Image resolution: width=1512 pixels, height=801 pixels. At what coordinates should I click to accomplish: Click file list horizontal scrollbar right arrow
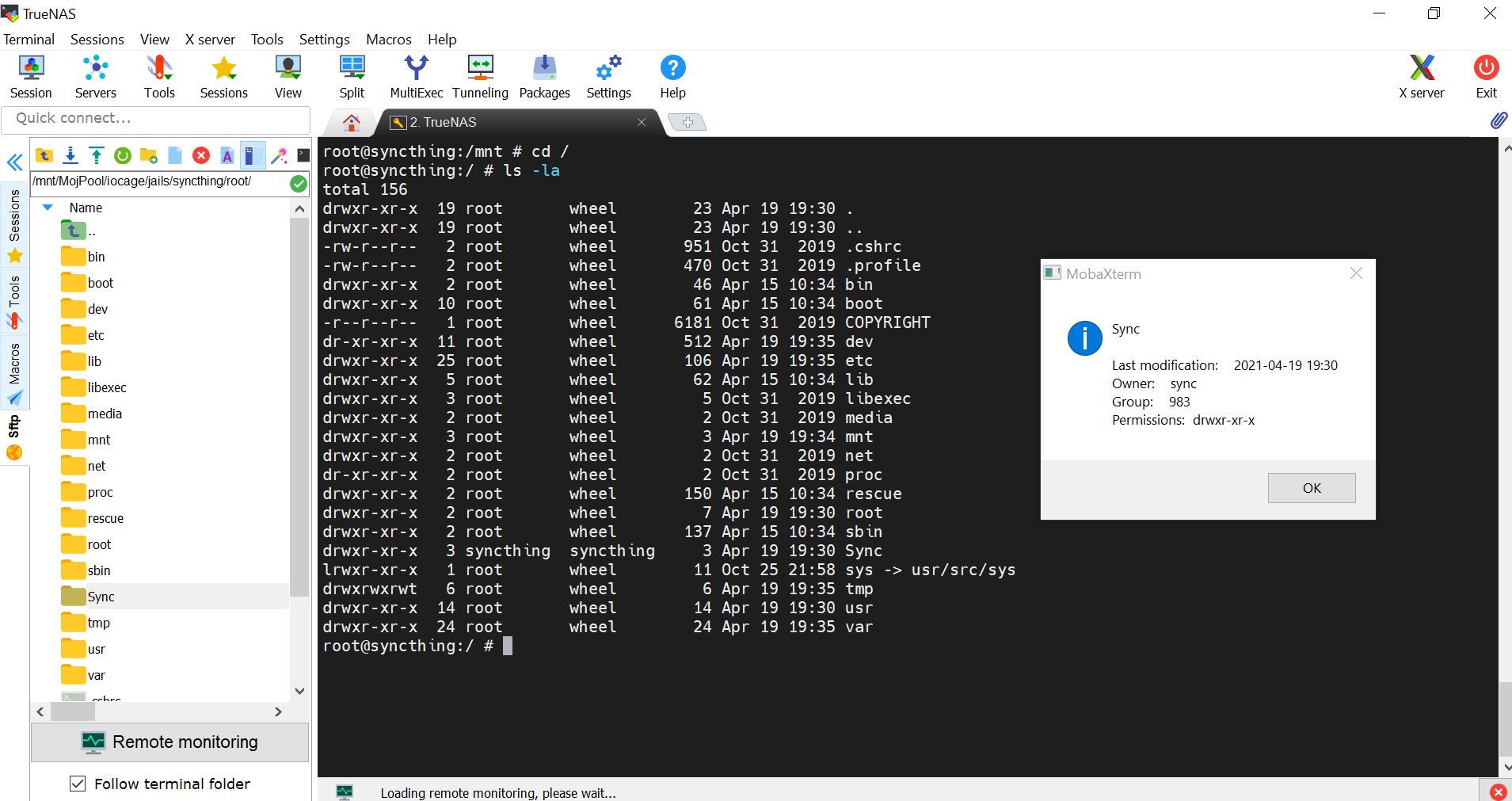coord(278,712)
